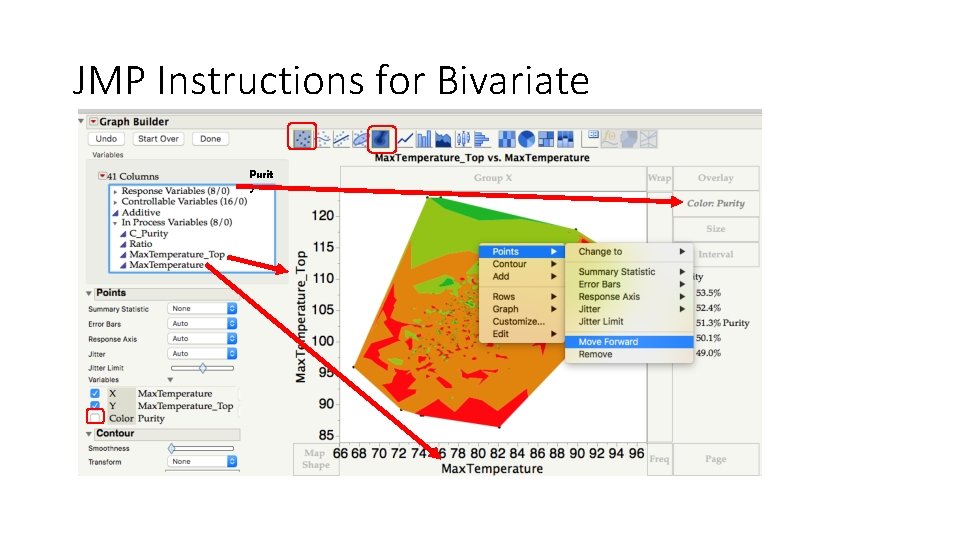The height and width of the screenshot is (540, 960).
Task: Choose Move Forward in submenu
Action: point(629,342)
